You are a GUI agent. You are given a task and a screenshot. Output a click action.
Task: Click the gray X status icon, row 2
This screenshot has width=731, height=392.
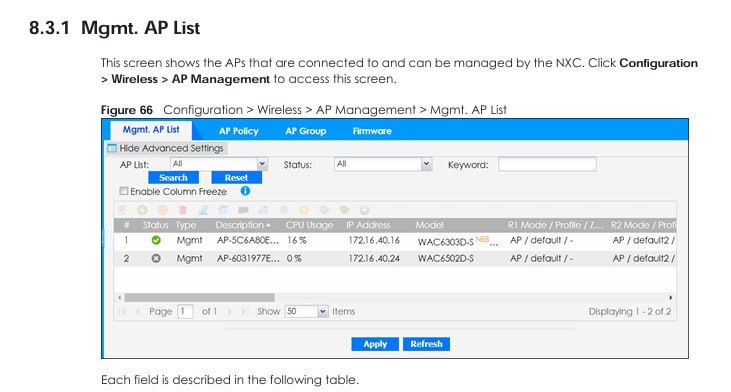click(156, 258)
